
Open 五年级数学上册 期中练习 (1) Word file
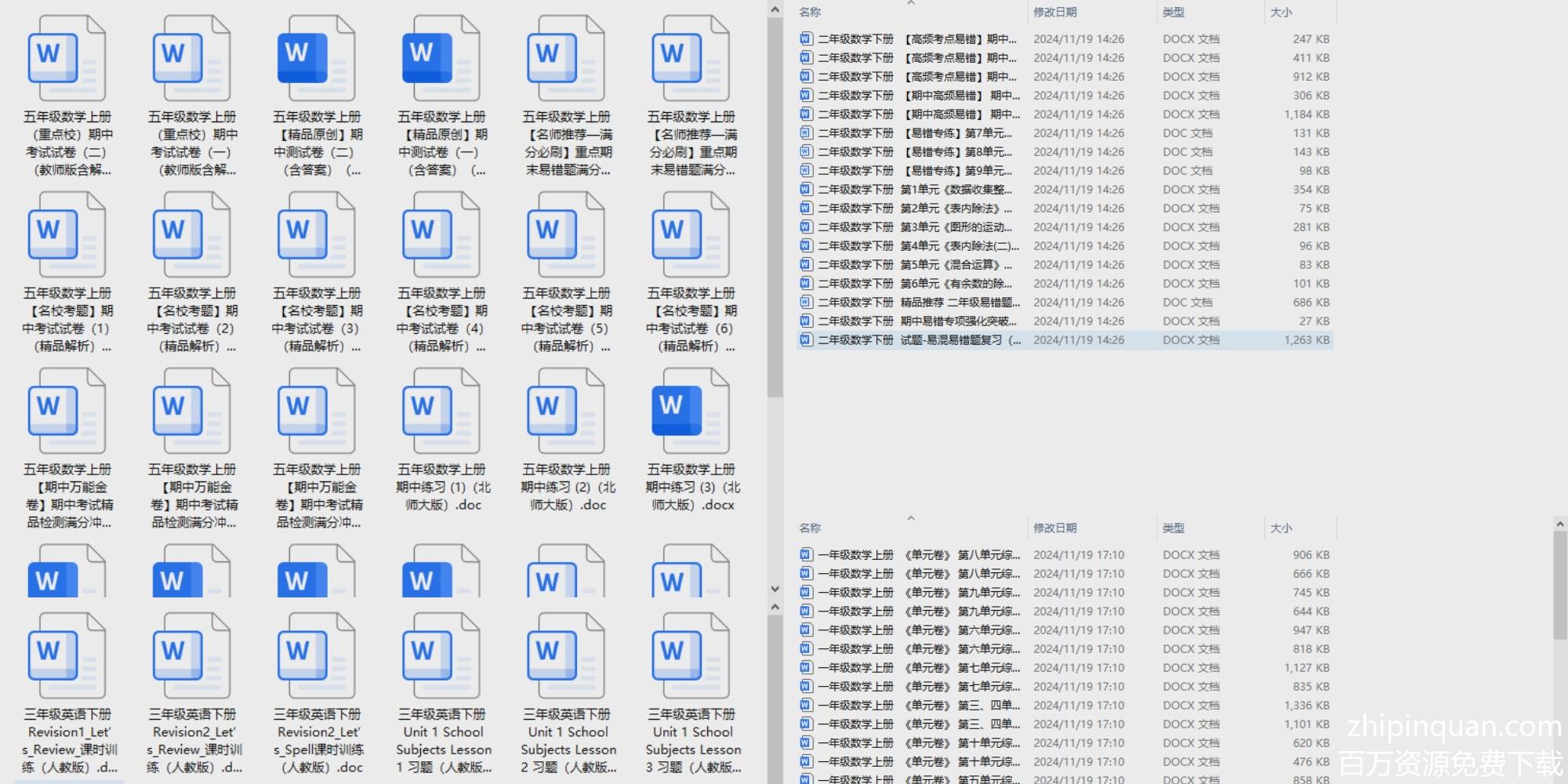[x=441, y=412]
